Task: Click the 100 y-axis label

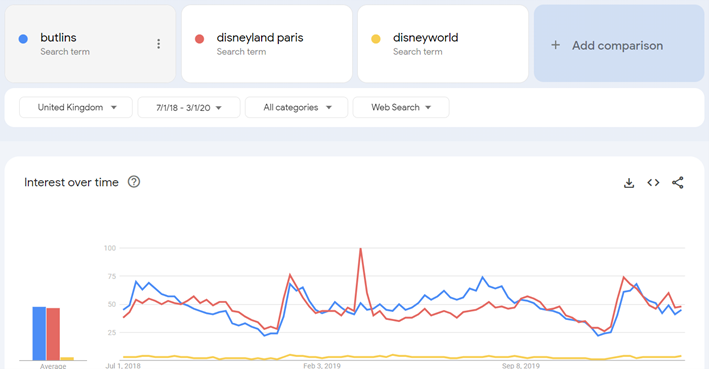Action: pos(110,248)
